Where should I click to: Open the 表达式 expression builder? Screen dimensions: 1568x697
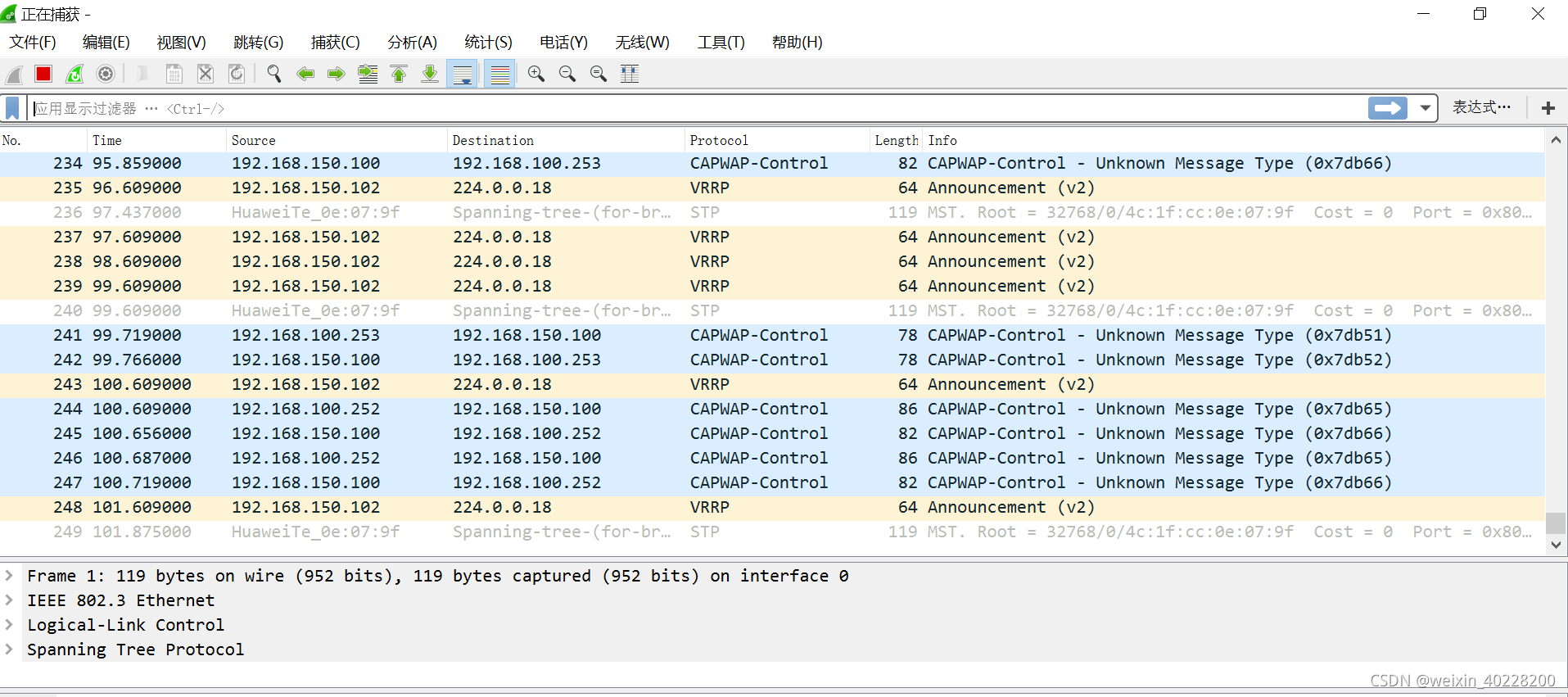(1482, 107)
